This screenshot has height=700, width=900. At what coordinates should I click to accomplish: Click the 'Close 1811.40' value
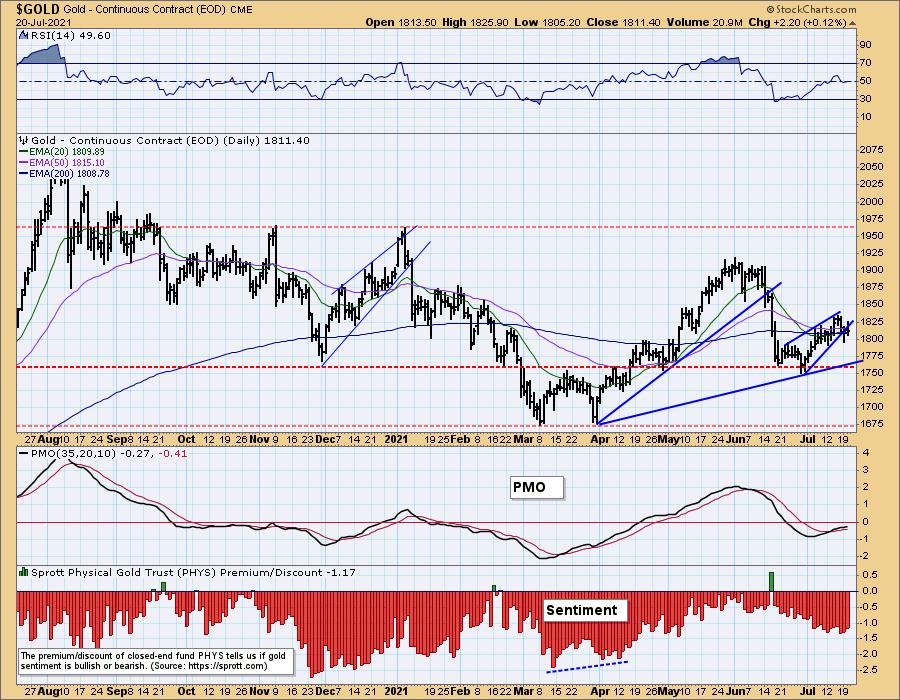pyautogui.click(x=623, y=22)
